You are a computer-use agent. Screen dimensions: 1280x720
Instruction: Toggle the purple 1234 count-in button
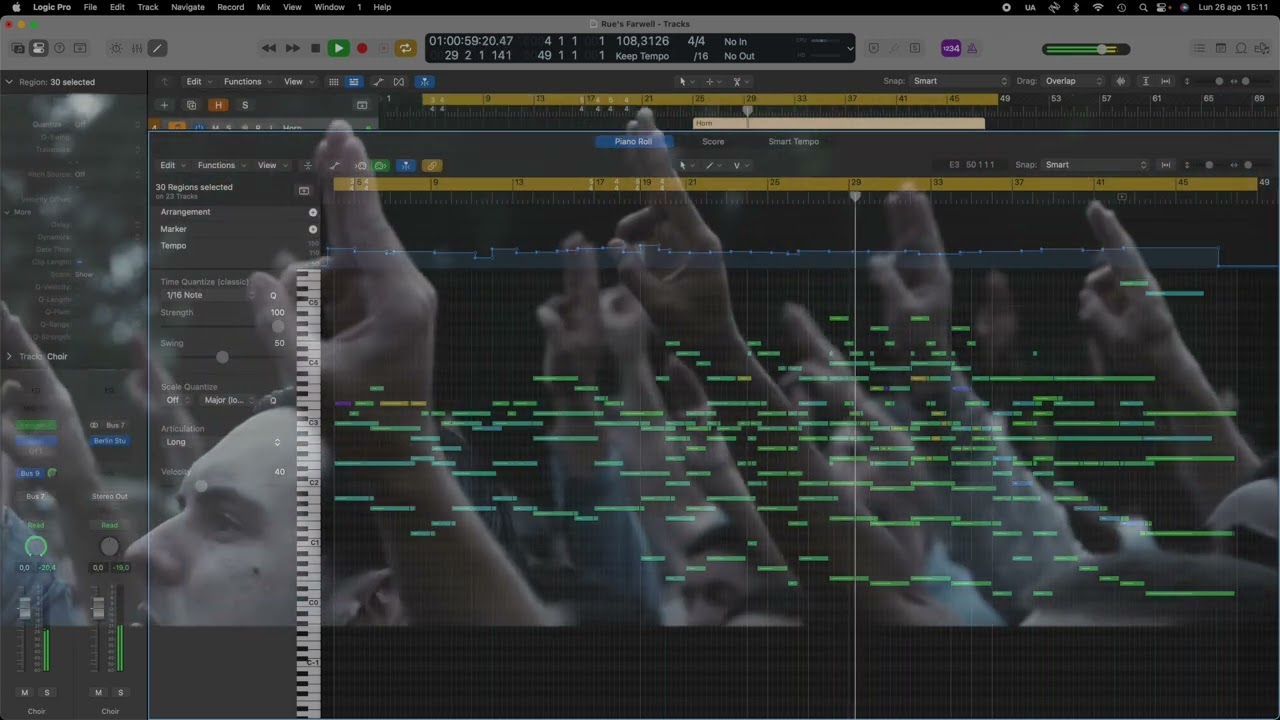(951, 48)
